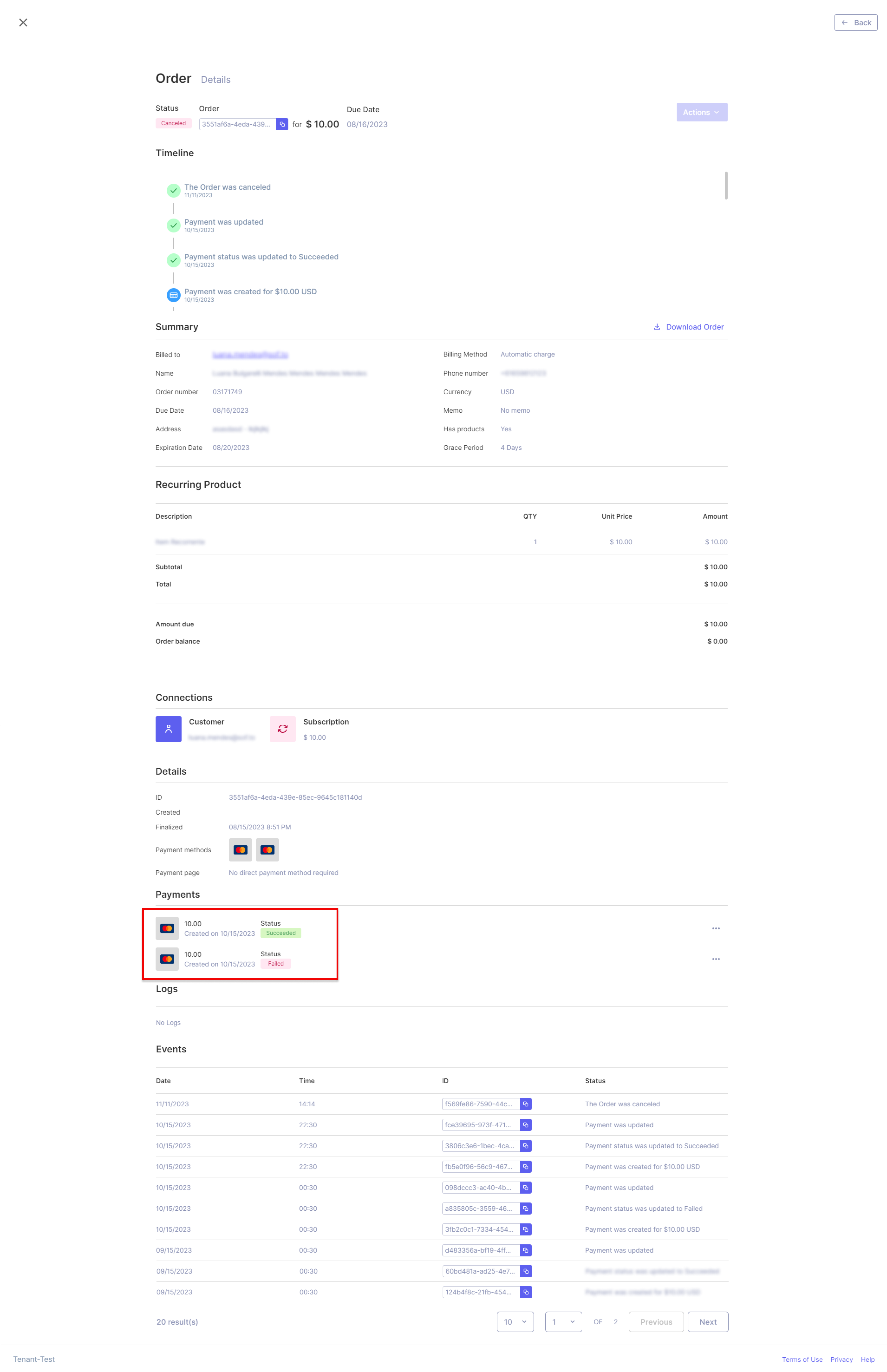Open more options for the Failed payment
Viewport: 887px width, 1372px height.
click(x=716, y=959)
